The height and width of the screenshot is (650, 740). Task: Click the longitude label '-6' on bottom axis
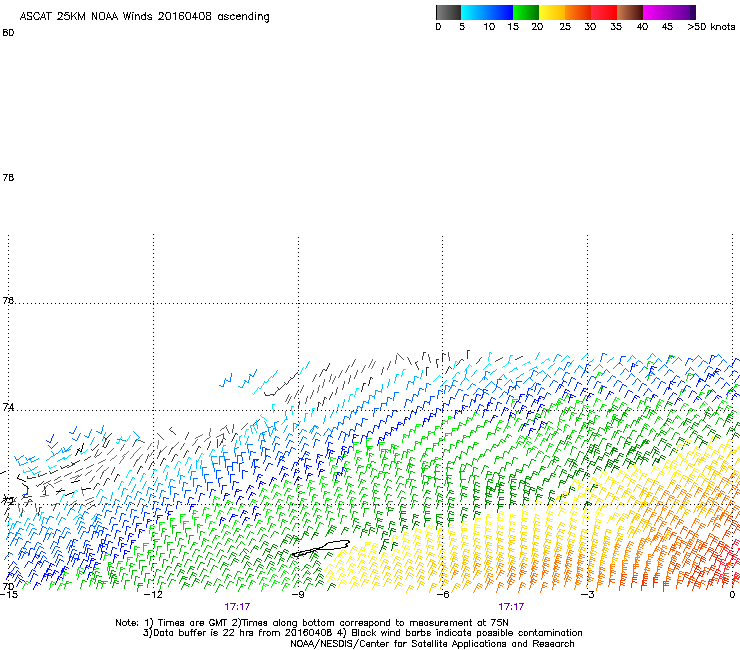click(443, 595)
